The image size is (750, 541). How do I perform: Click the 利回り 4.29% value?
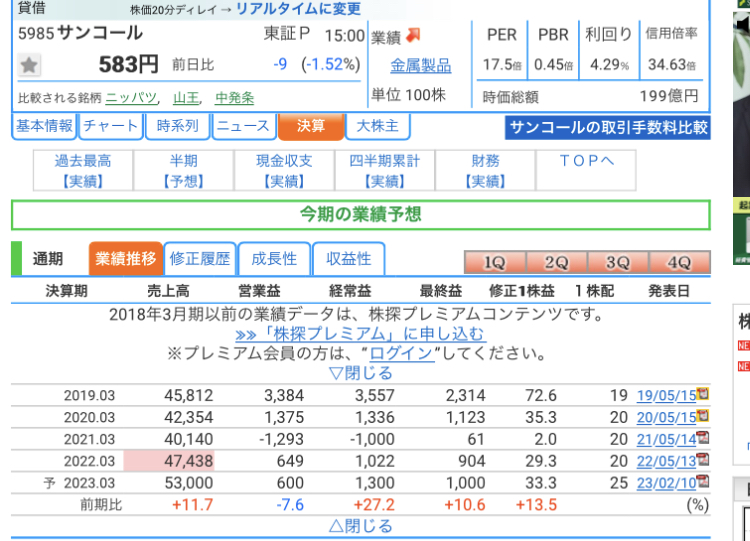click(609, 64)
